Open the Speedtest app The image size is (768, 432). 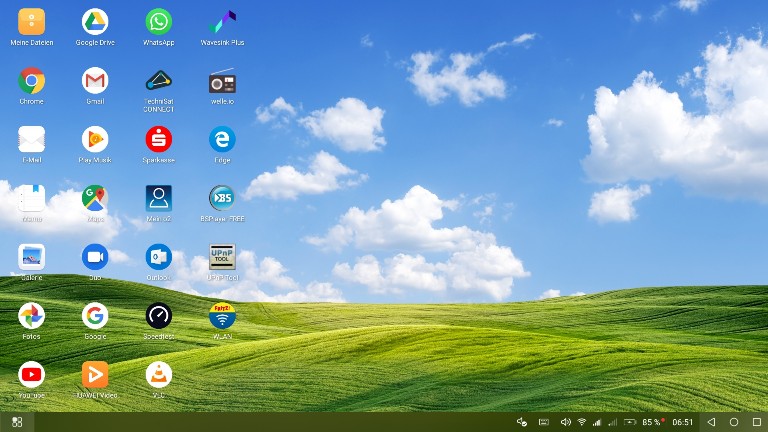tap(158, 316)
